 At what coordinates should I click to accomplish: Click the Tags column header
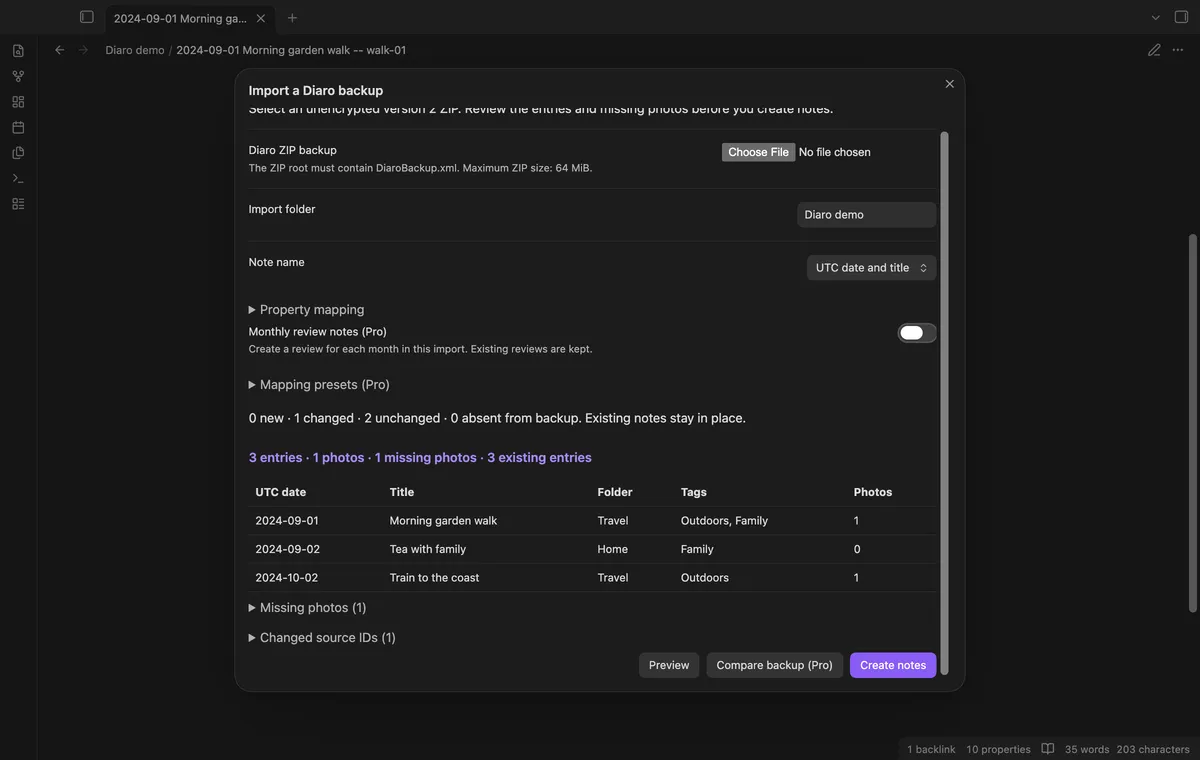click(x=694, y=492)
